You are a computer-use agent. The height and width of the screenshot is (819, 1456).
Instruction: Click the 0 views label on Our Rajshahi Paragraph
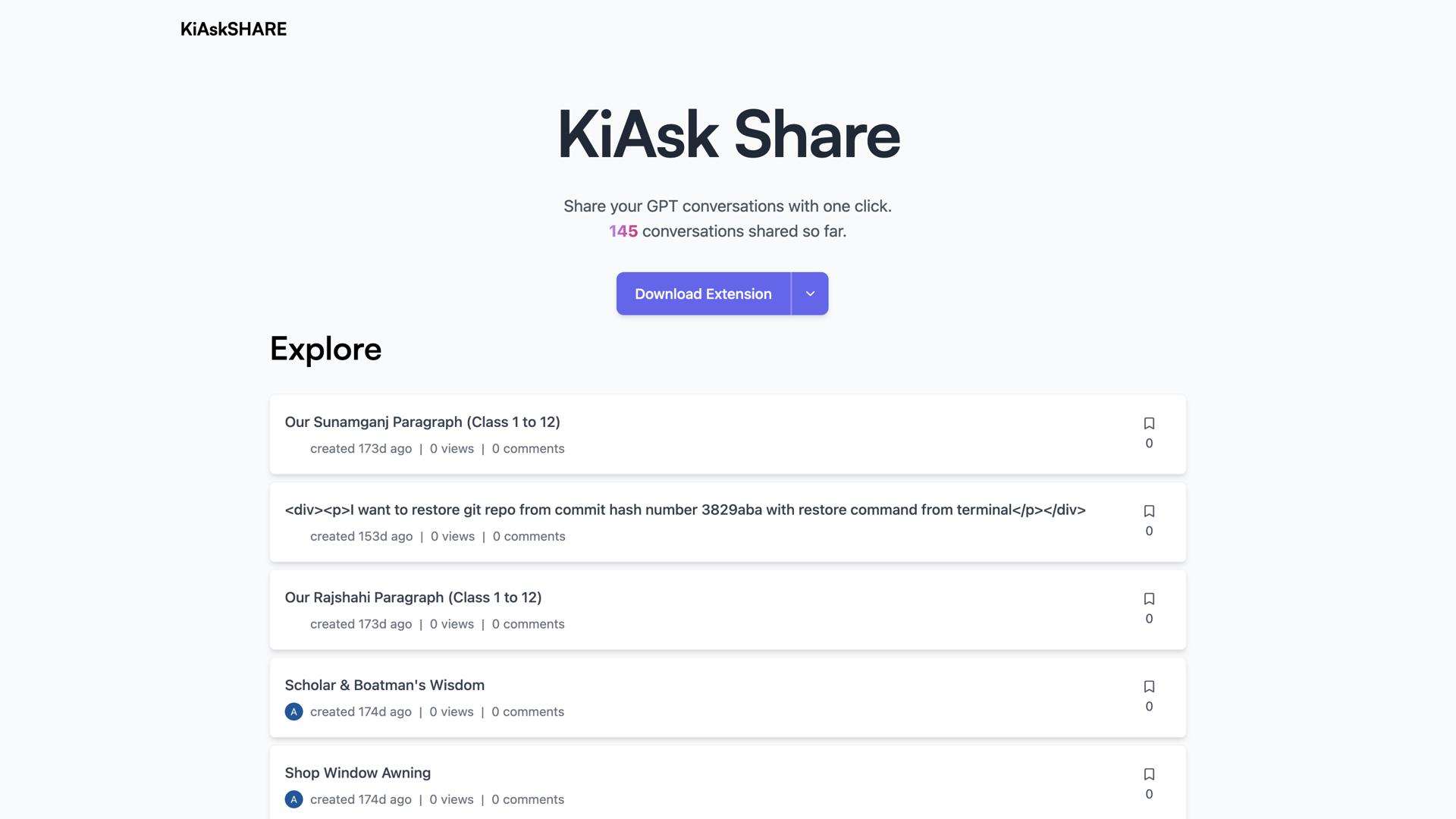[x=451, y=623]
